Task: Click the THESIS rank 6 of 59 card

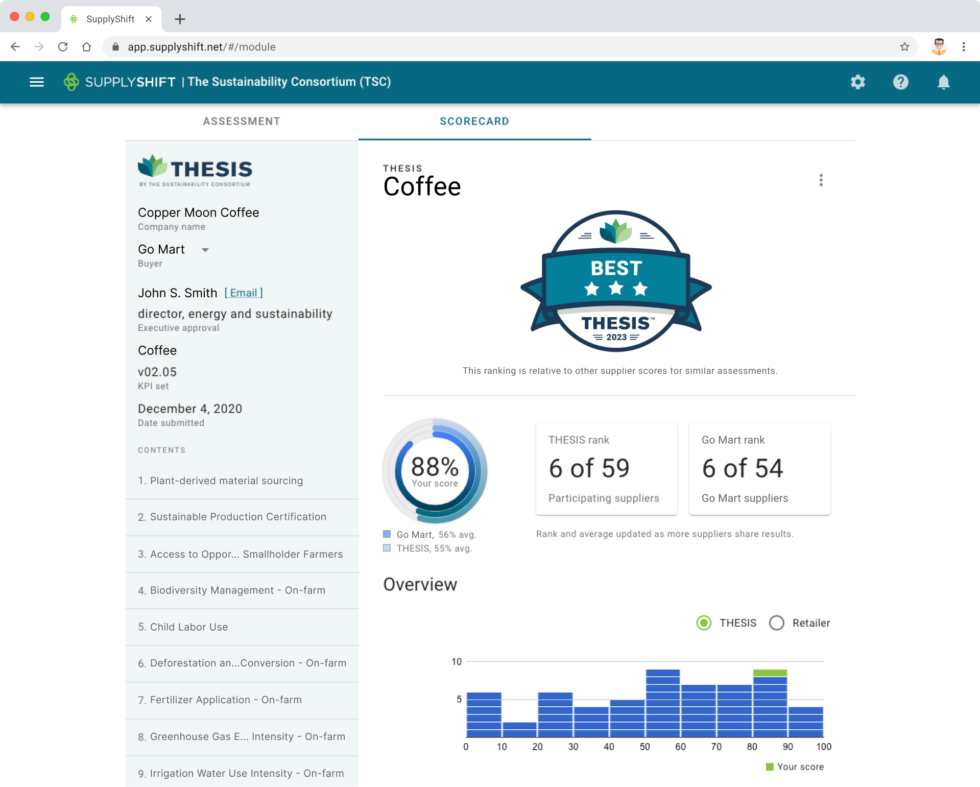Action: [606, 469]
